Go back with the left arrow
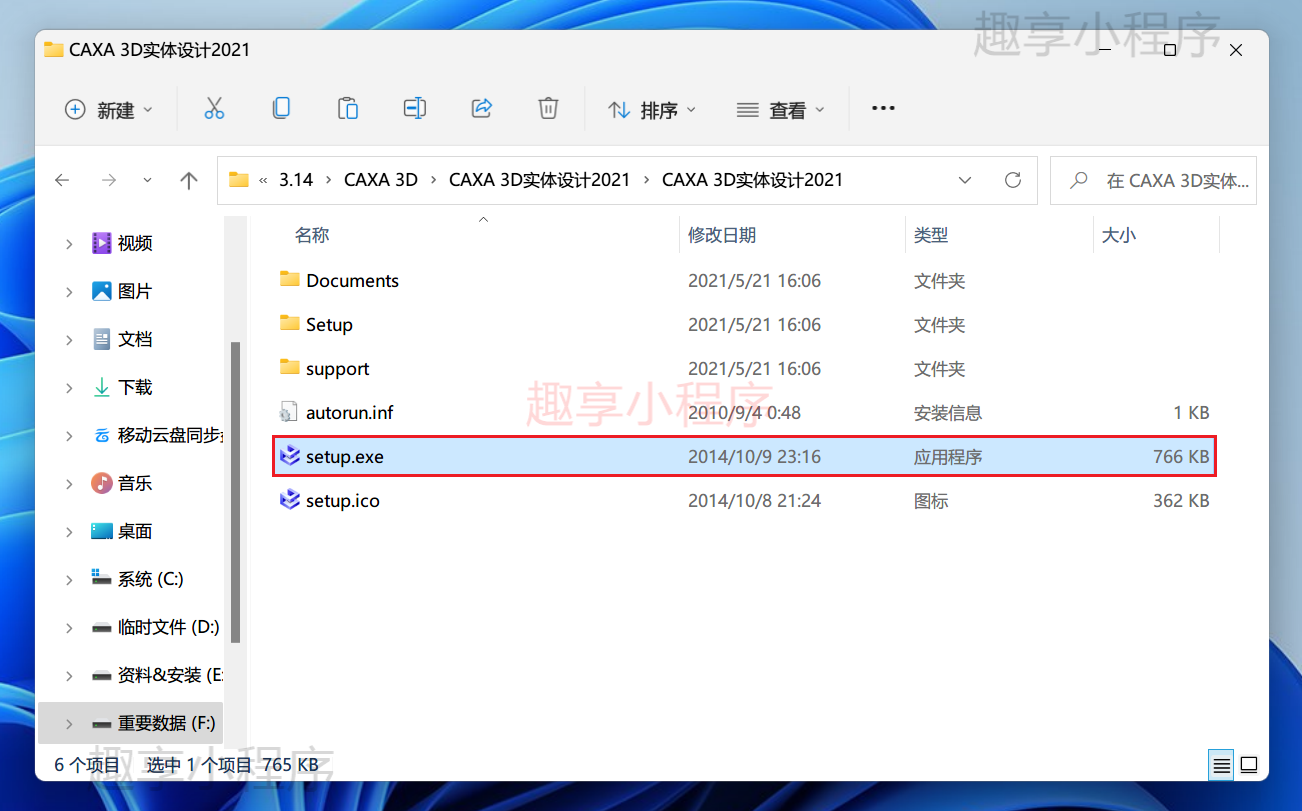This screenshot has height=811, width=1302. (62, 180)
